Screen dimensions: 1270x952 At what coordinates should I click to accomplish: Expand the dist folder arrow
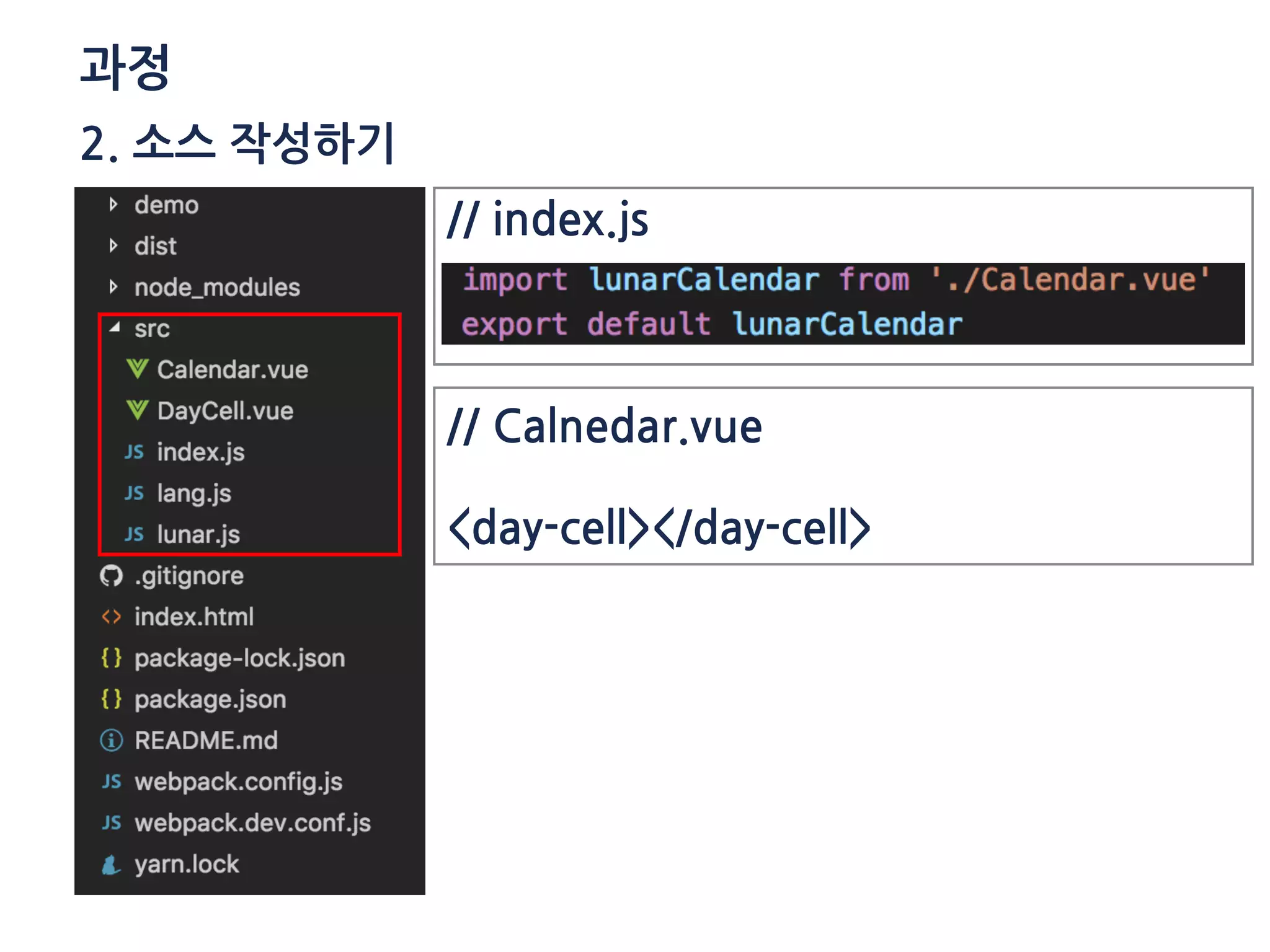pyautogui.click(x=113, y=245)
